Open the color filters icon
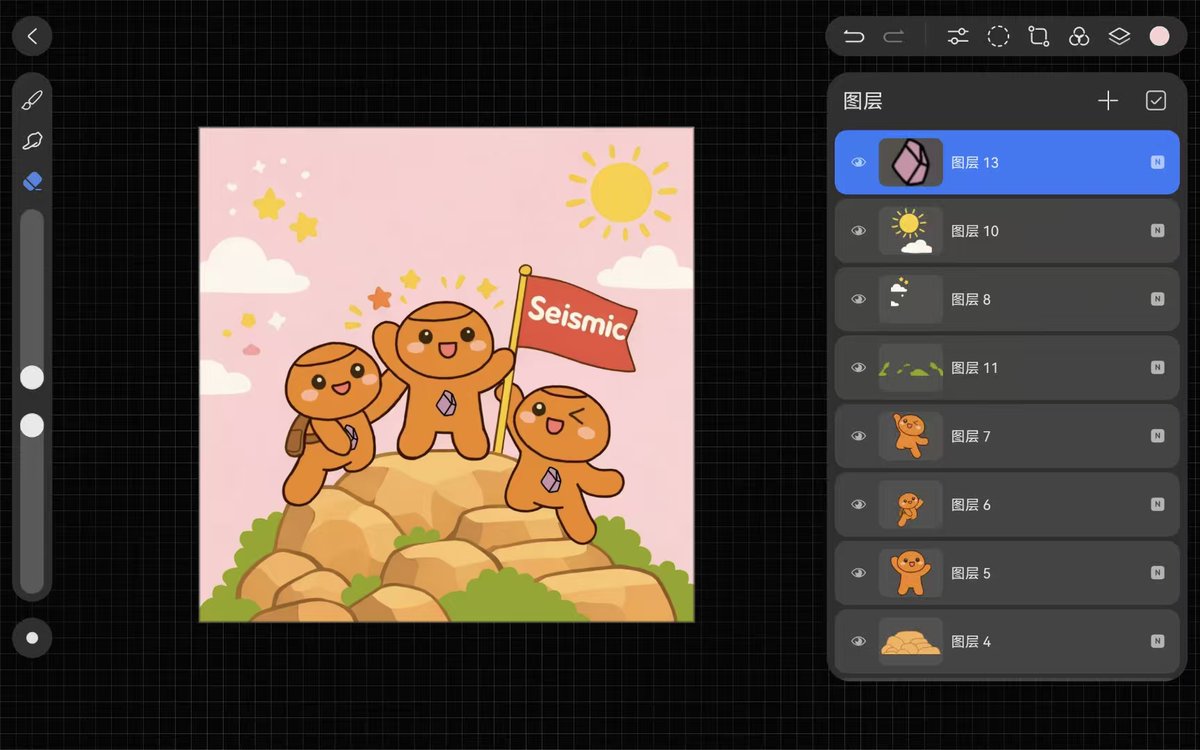This screenshot has width=1200, height=750. (1079, 37)
